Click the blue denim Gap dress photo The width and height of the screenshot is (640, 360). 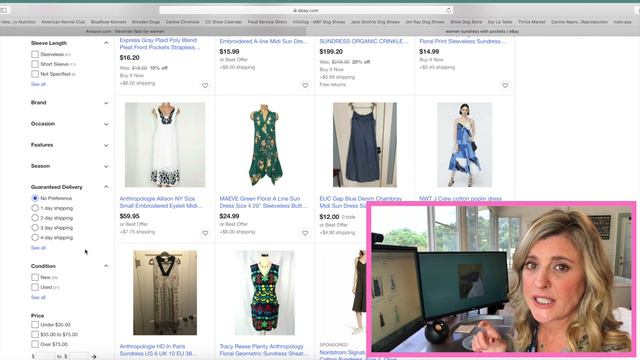(364, 144)
